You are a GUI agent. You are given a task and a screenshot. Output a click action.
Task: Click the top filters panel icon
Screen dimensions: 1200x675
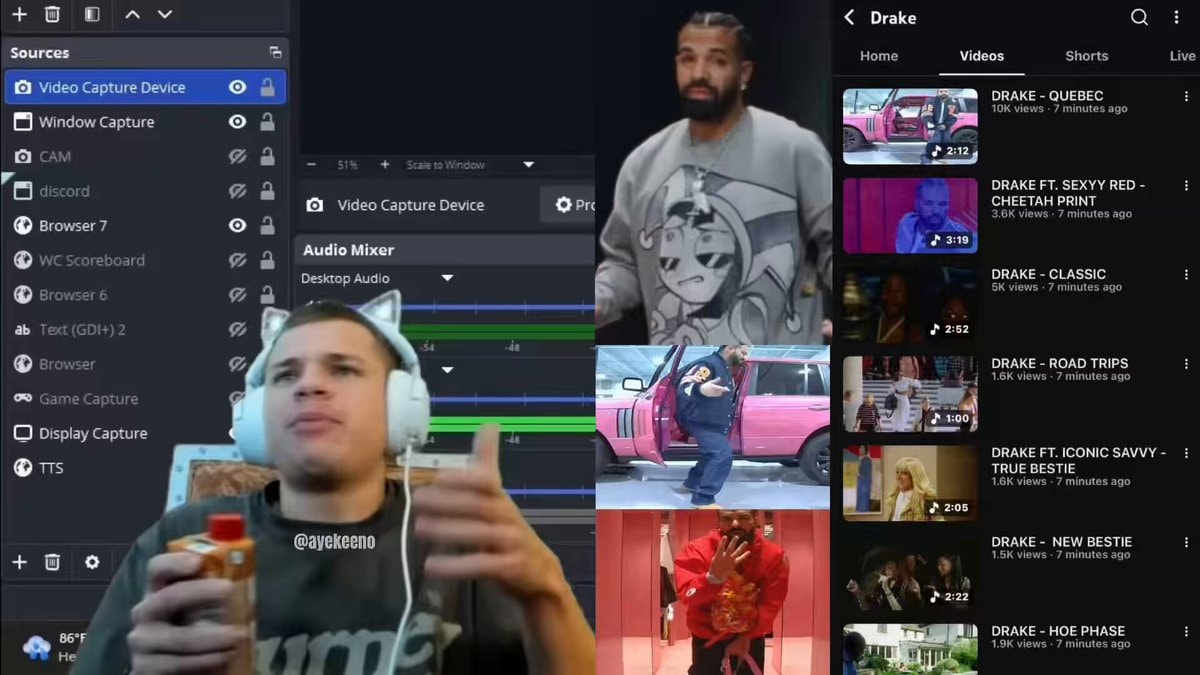click(x=92, y=15)
